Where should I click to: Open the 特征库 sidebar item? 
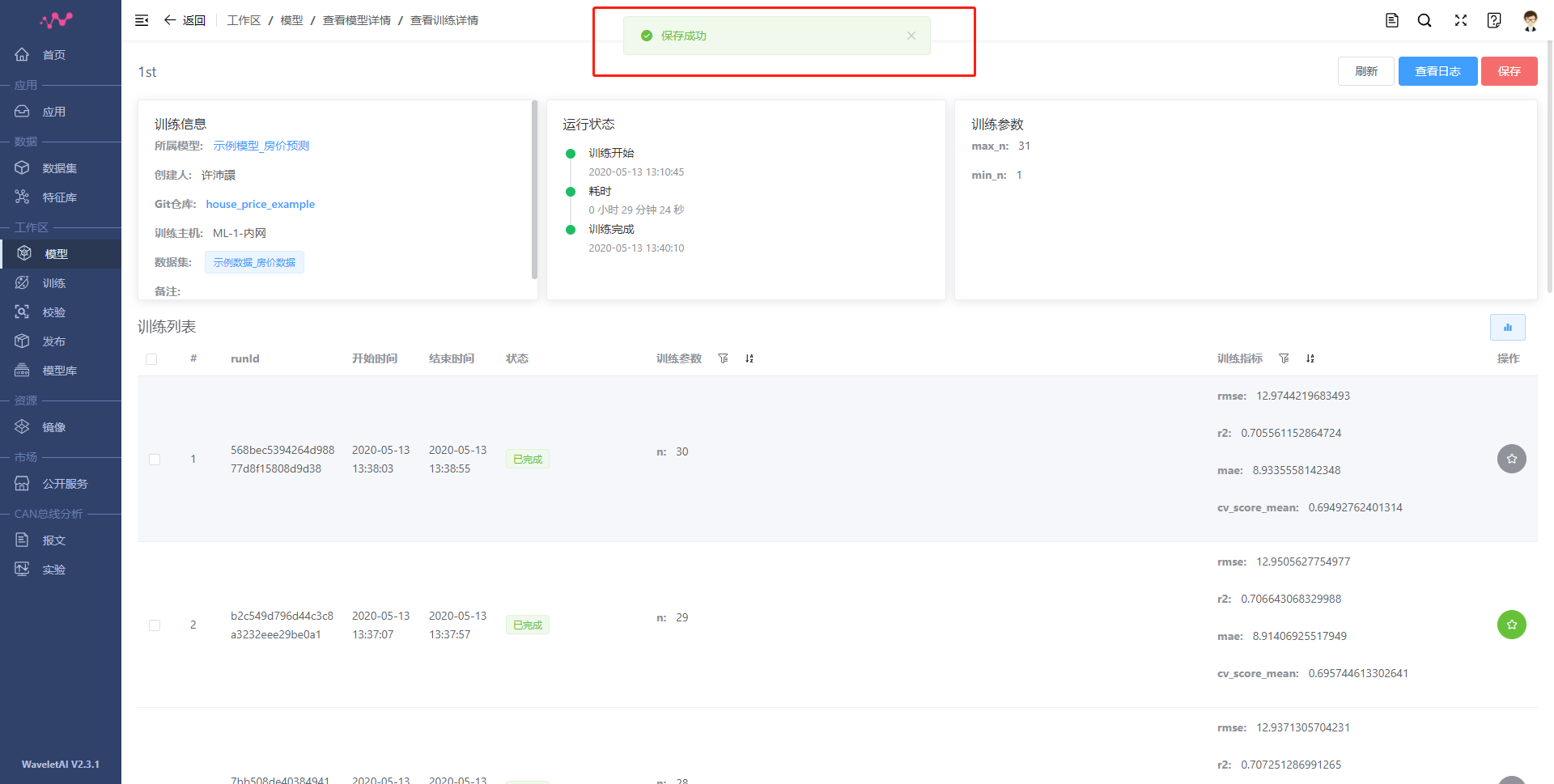click(61, 197)
